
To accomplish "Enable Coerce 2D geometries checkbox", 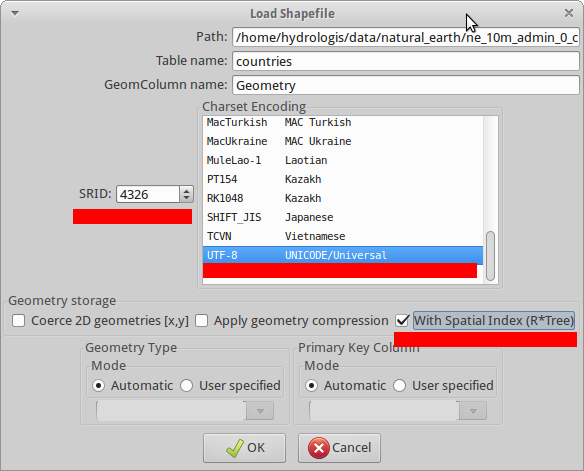I will [19, 321].
